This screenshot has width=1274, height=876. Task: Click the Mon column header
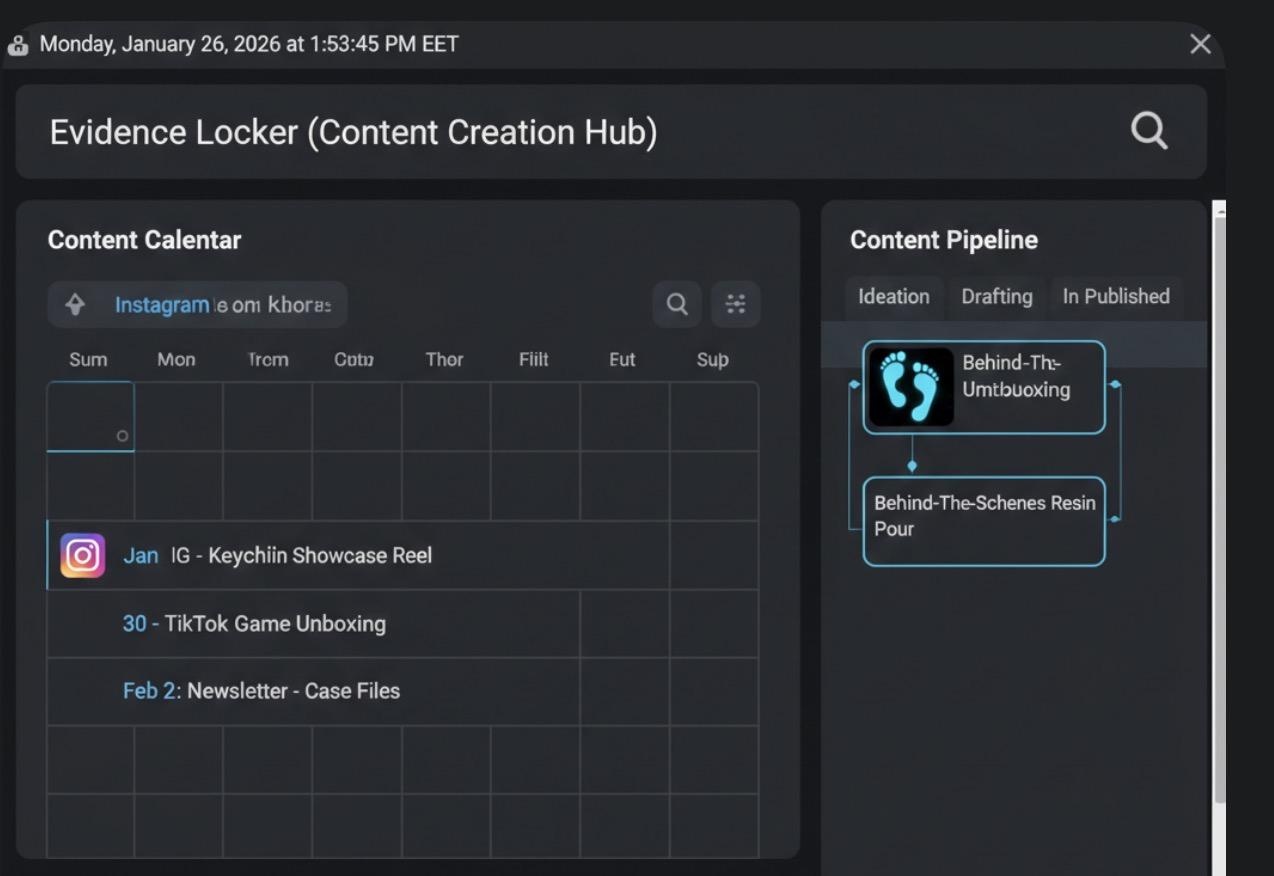pos(176,360)
